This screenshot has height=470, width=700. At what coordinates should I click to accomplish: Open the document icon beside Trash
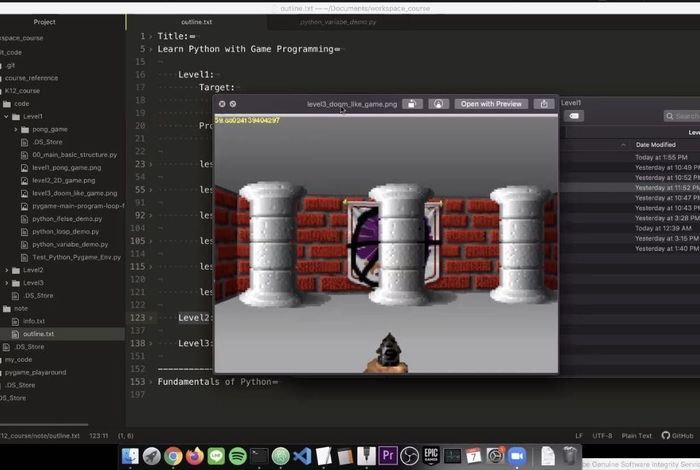(x=548, y=456)
